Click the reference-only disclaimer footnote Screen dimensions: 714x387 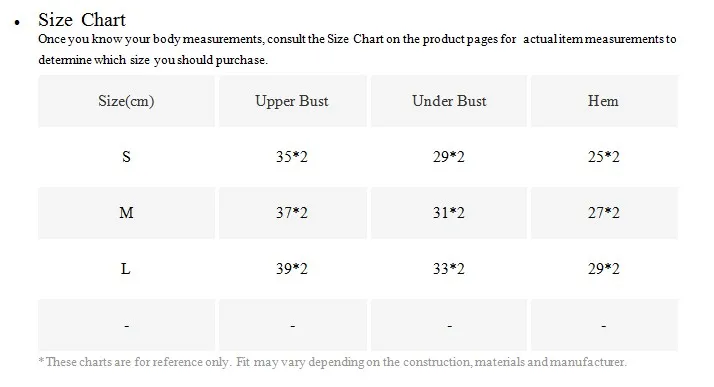(x=333, y=362)
